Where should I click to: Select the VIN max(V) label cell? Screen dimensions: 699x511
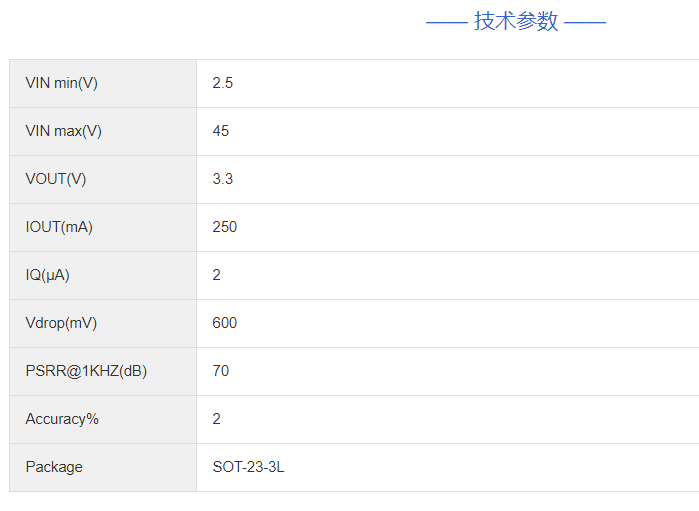tap(64, 131)
